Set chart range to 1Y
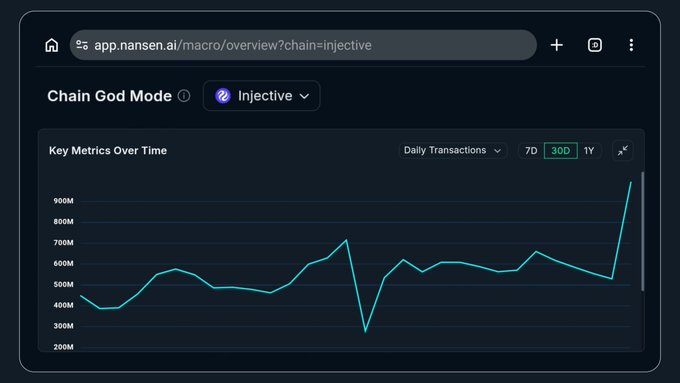Screen dimensions: 680x383 (589, 151)
